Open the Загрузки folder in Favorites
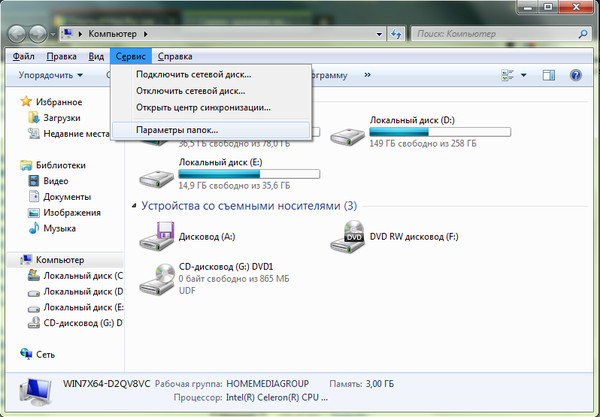Screen dimensions: 600x417 61,118
